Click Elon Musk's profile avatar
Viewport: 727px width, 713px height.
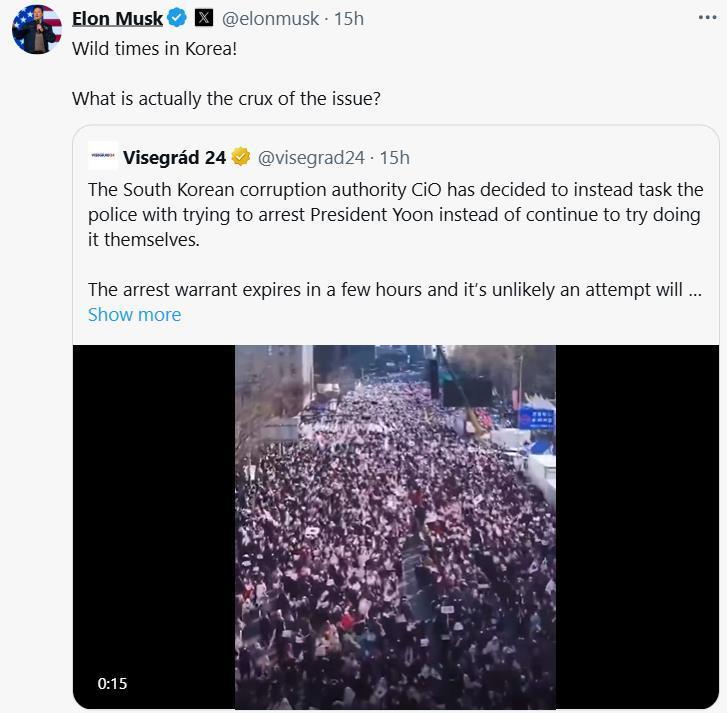37,28
